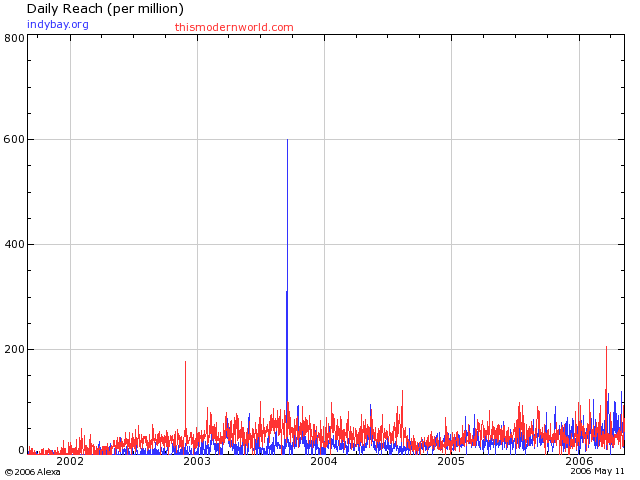Screen dimensions: 640x480
Task: Click the top of the tallest spike near 600
Action: 288,140
